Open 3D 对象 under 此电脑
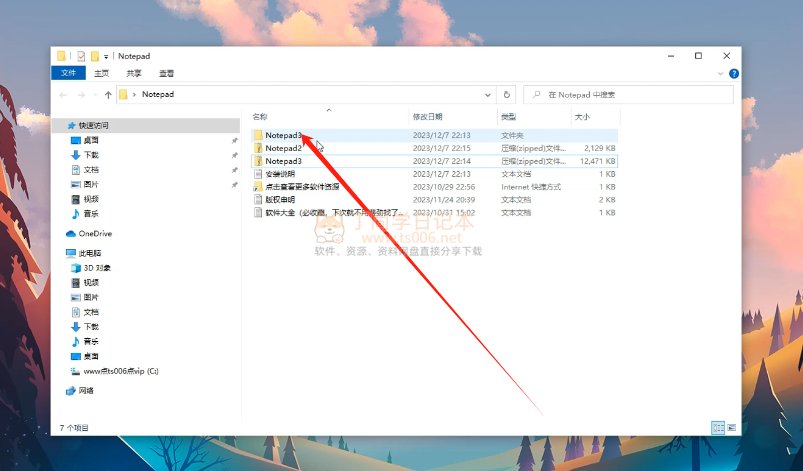Viewport: 803px width, 471px height. pos(97,268)
